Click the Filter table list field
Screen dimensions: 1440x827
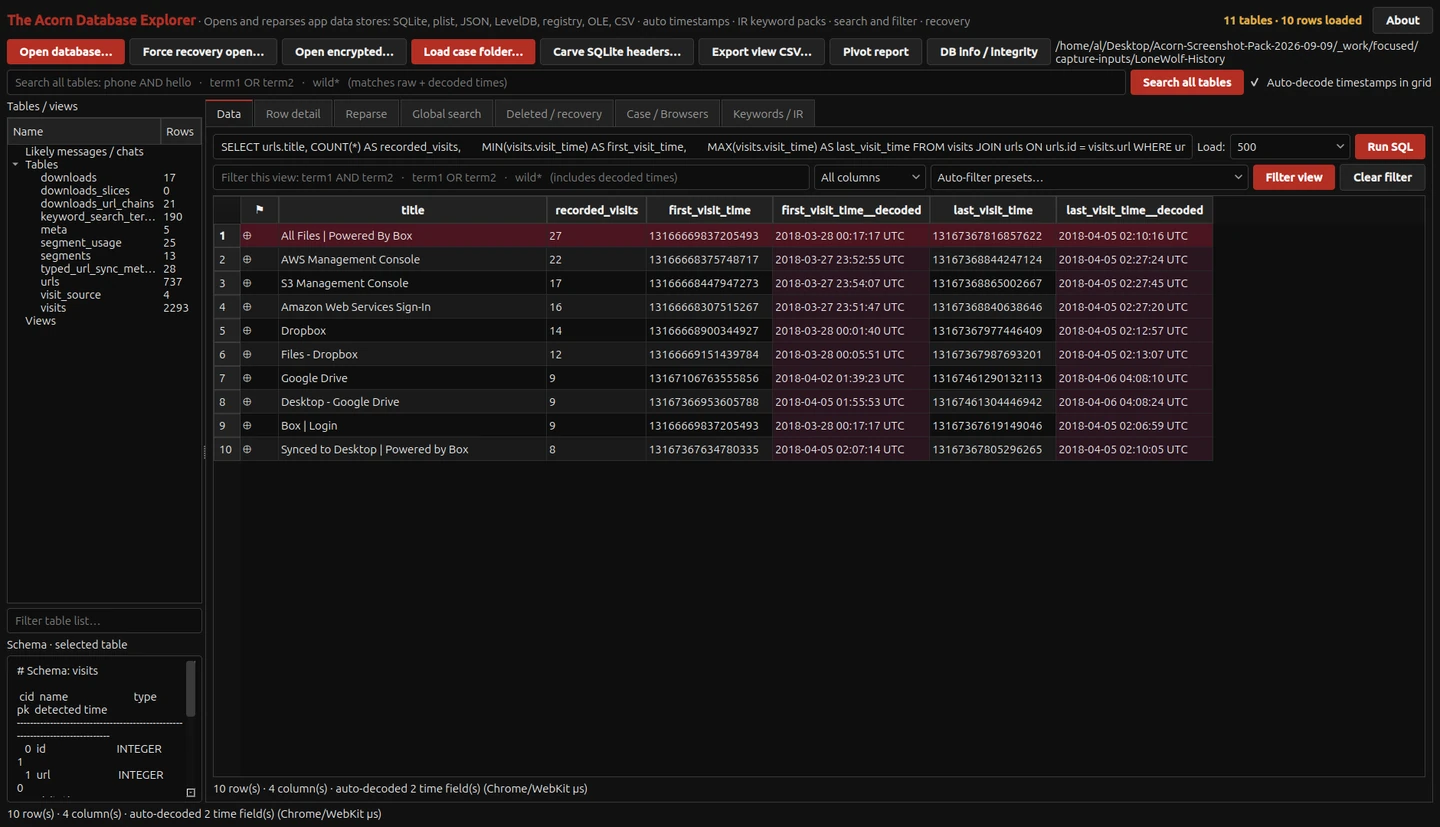104,621
